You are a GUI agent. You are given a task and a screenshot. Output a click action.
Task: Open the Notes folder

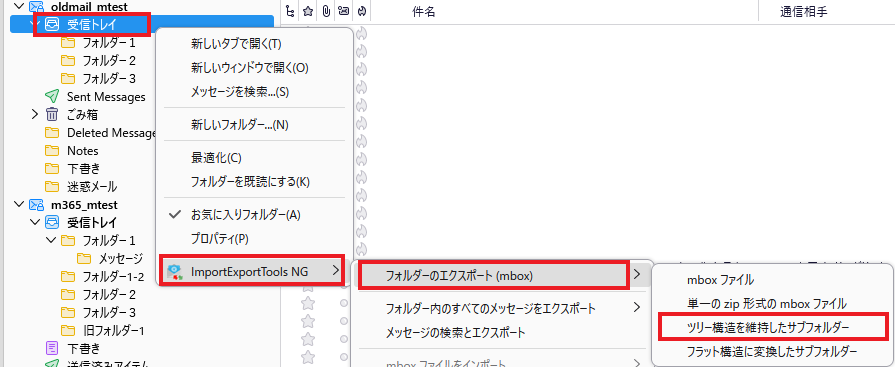83,151
